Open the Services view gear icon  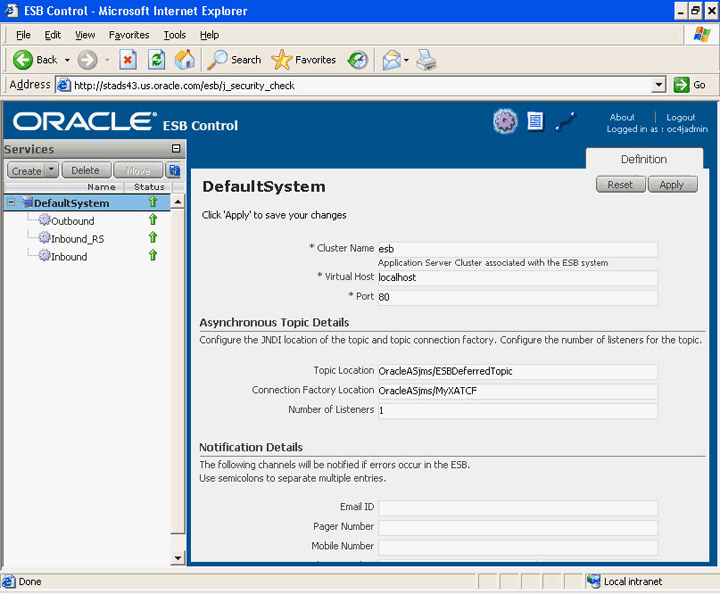tap(505, 122)
